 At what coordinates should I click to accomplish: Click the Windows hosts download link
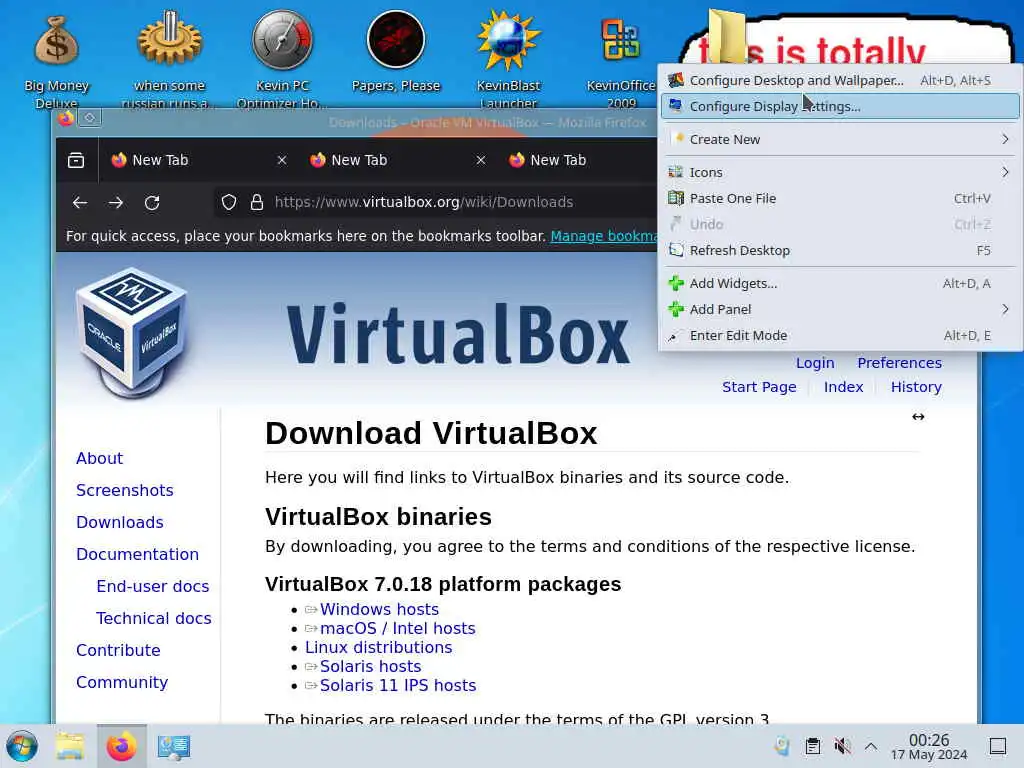(x=379, y=609)
